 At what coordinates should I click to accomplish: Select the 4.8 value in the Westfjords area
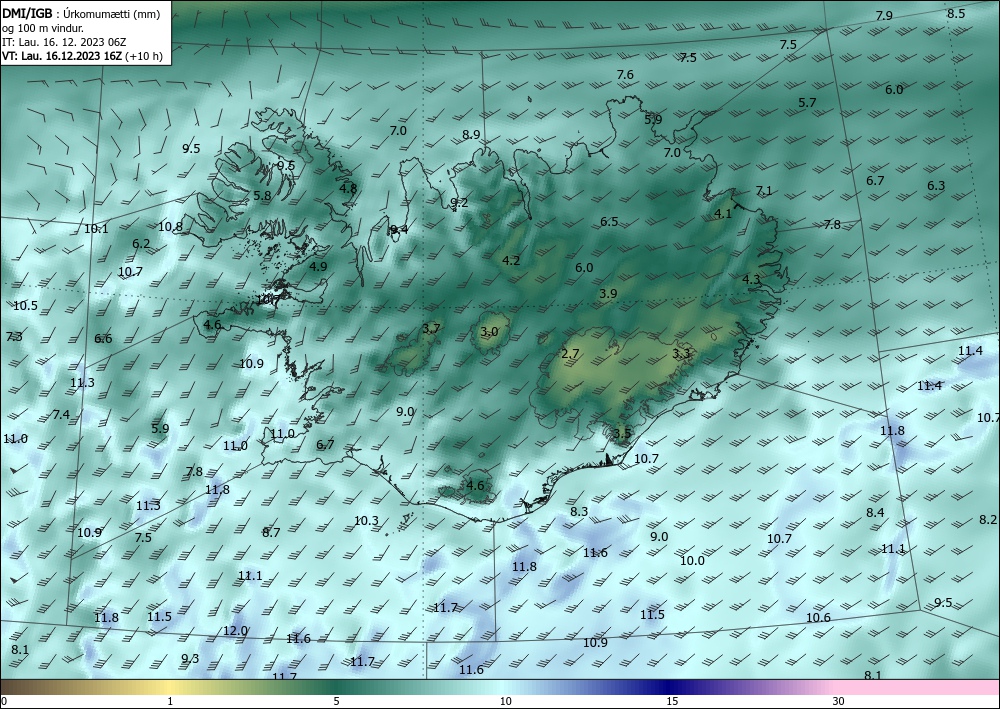tap(348, 189)
